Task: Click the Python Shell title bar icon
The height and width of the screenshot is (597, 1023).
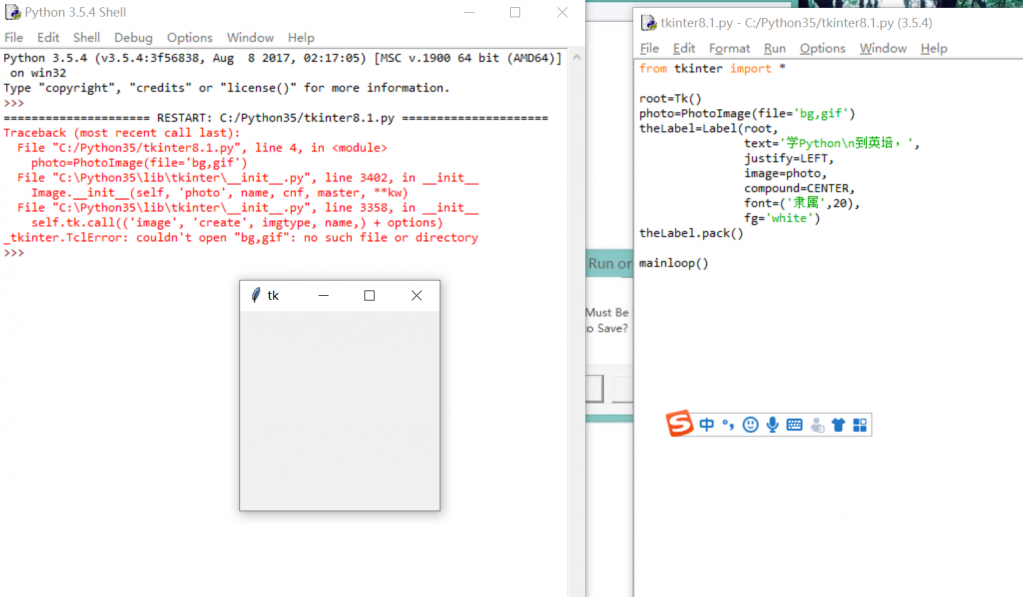Action: 12,12
